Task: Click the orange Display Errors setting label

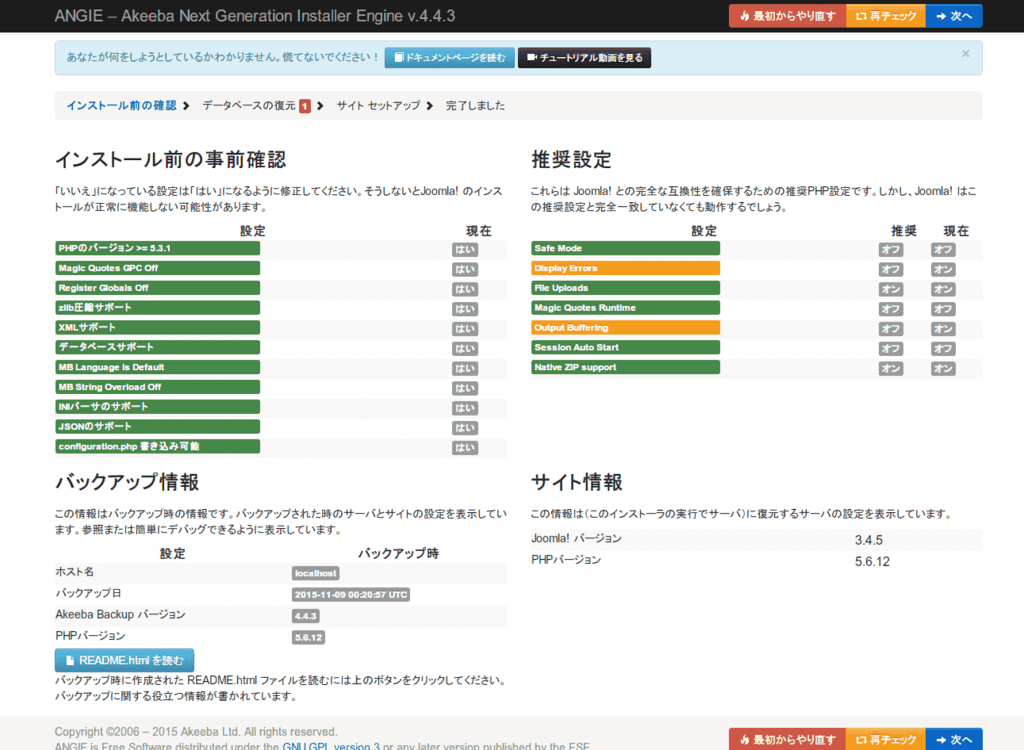Action: 625,268
